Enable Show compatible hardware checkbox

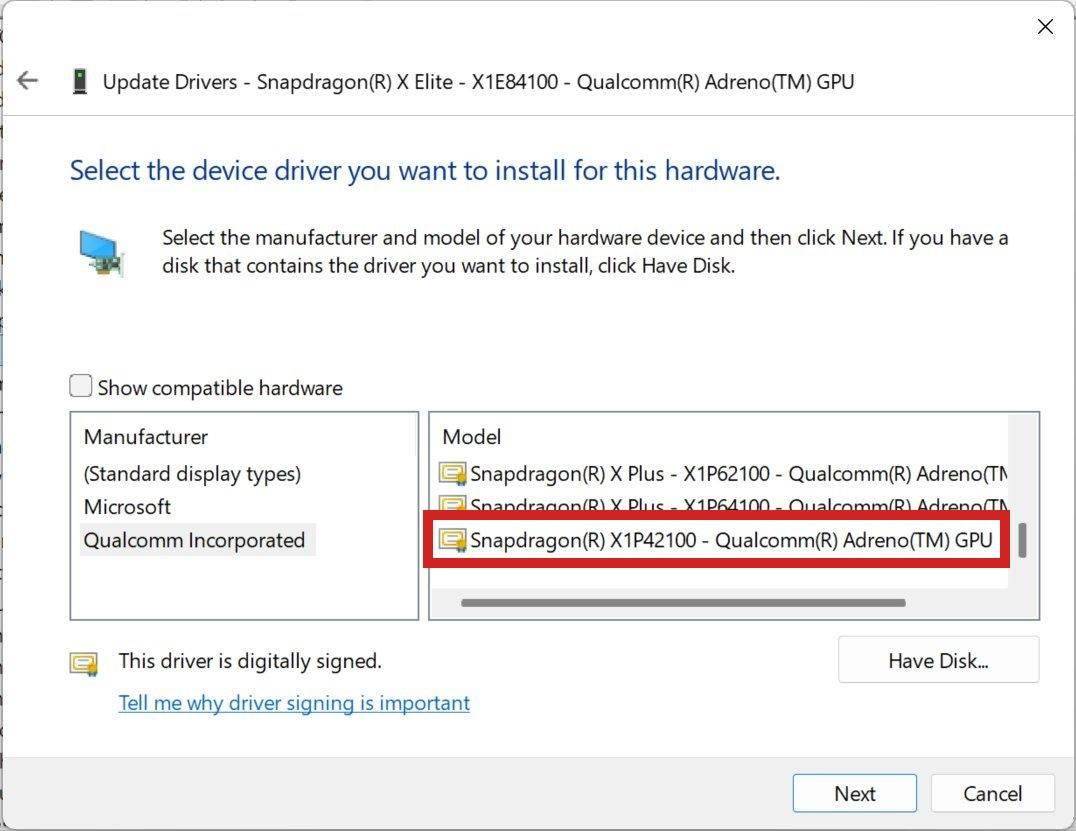(80, 386)
